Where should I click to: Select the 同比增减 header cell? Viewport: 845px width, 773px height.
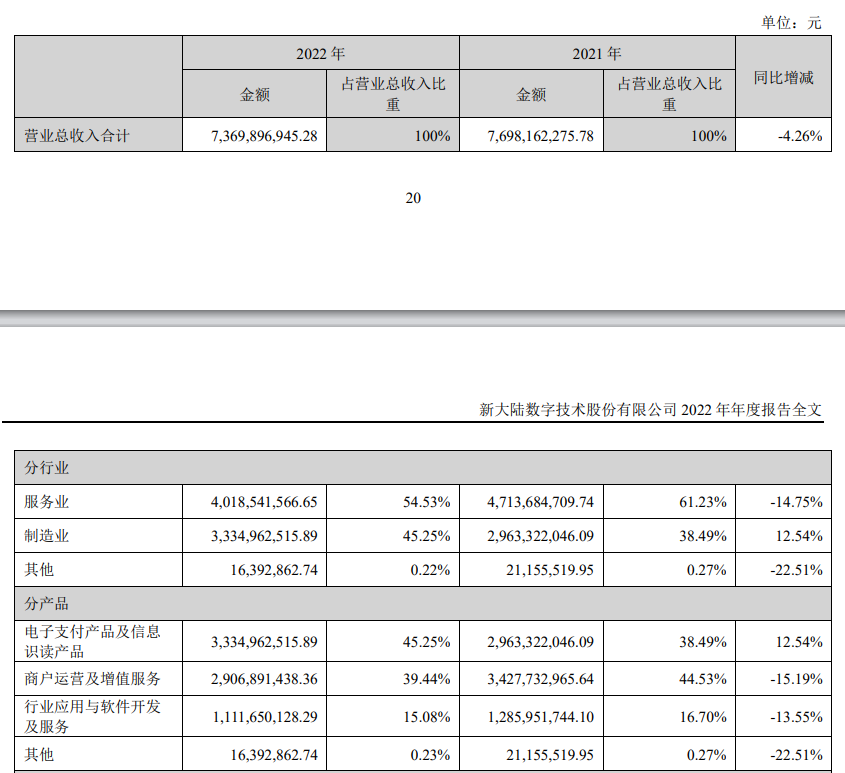pyautogui.click(x=783, y=77)
